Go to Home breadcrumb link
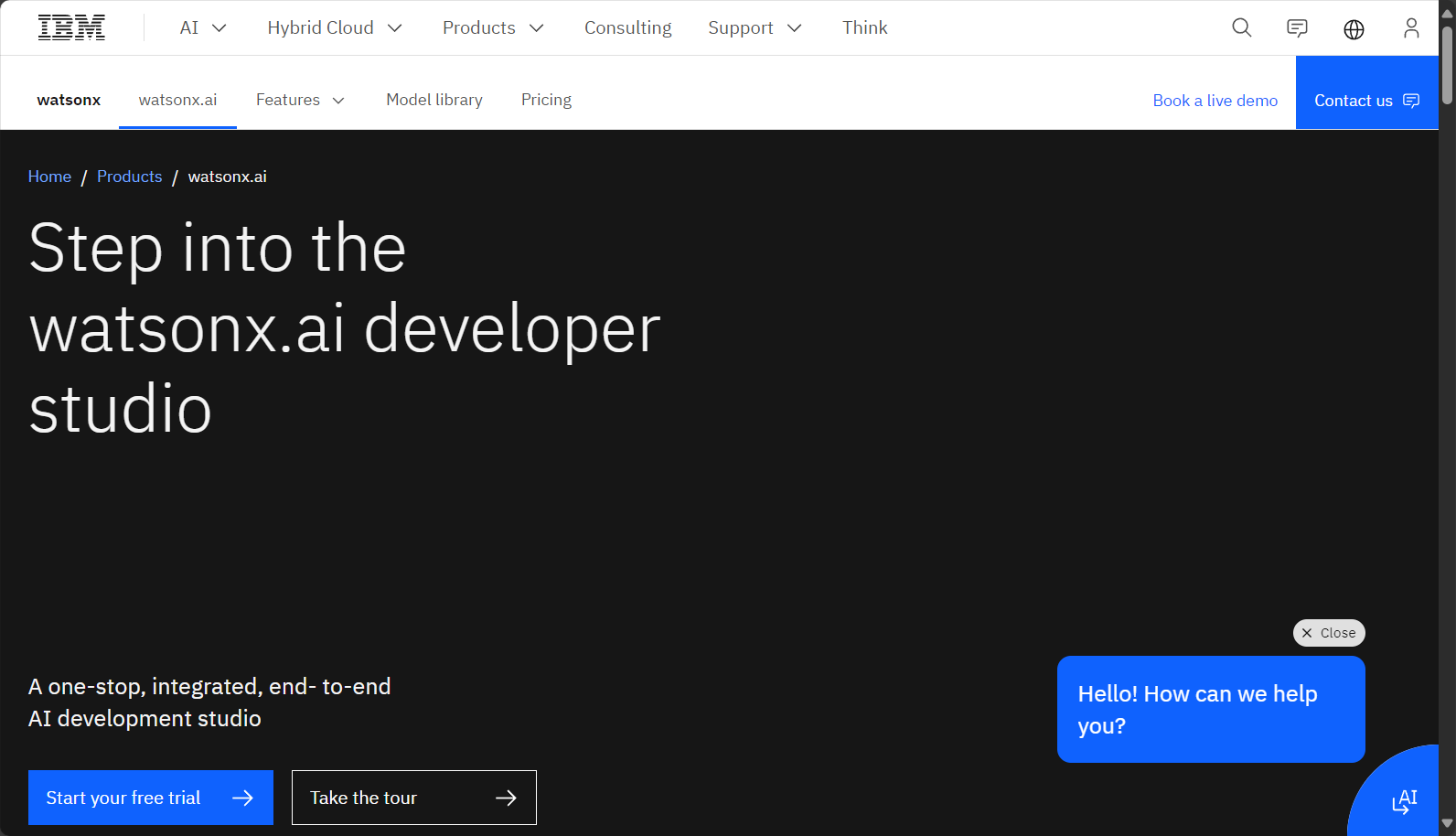Screen dimensions: 1456x836 [x=49, y=177]
